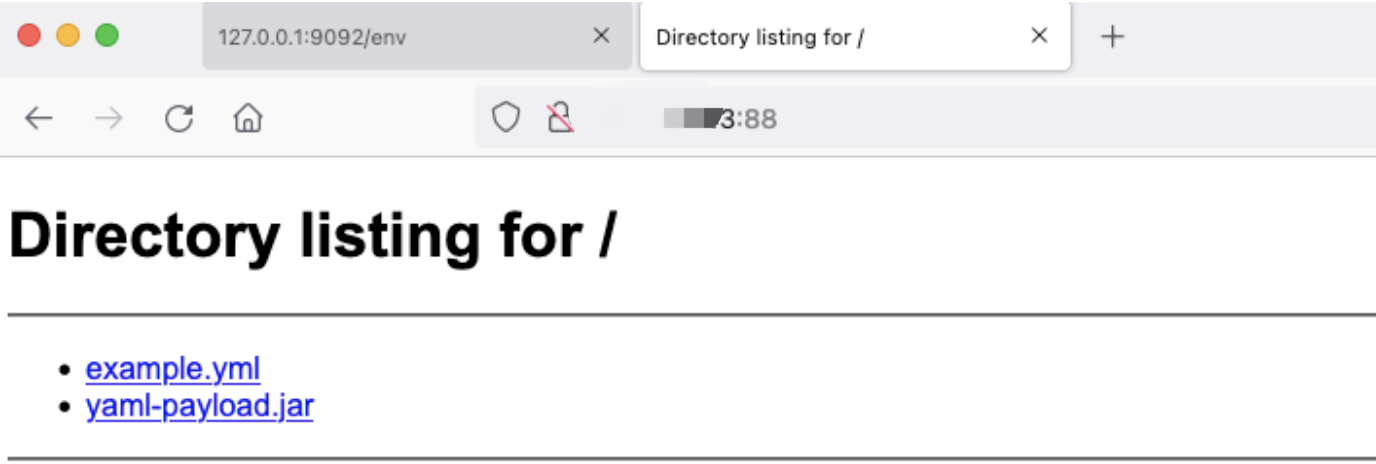This screenshot has width=1376, height=464.
Task: Reload the directory listing page
Action: click(178, 119)
